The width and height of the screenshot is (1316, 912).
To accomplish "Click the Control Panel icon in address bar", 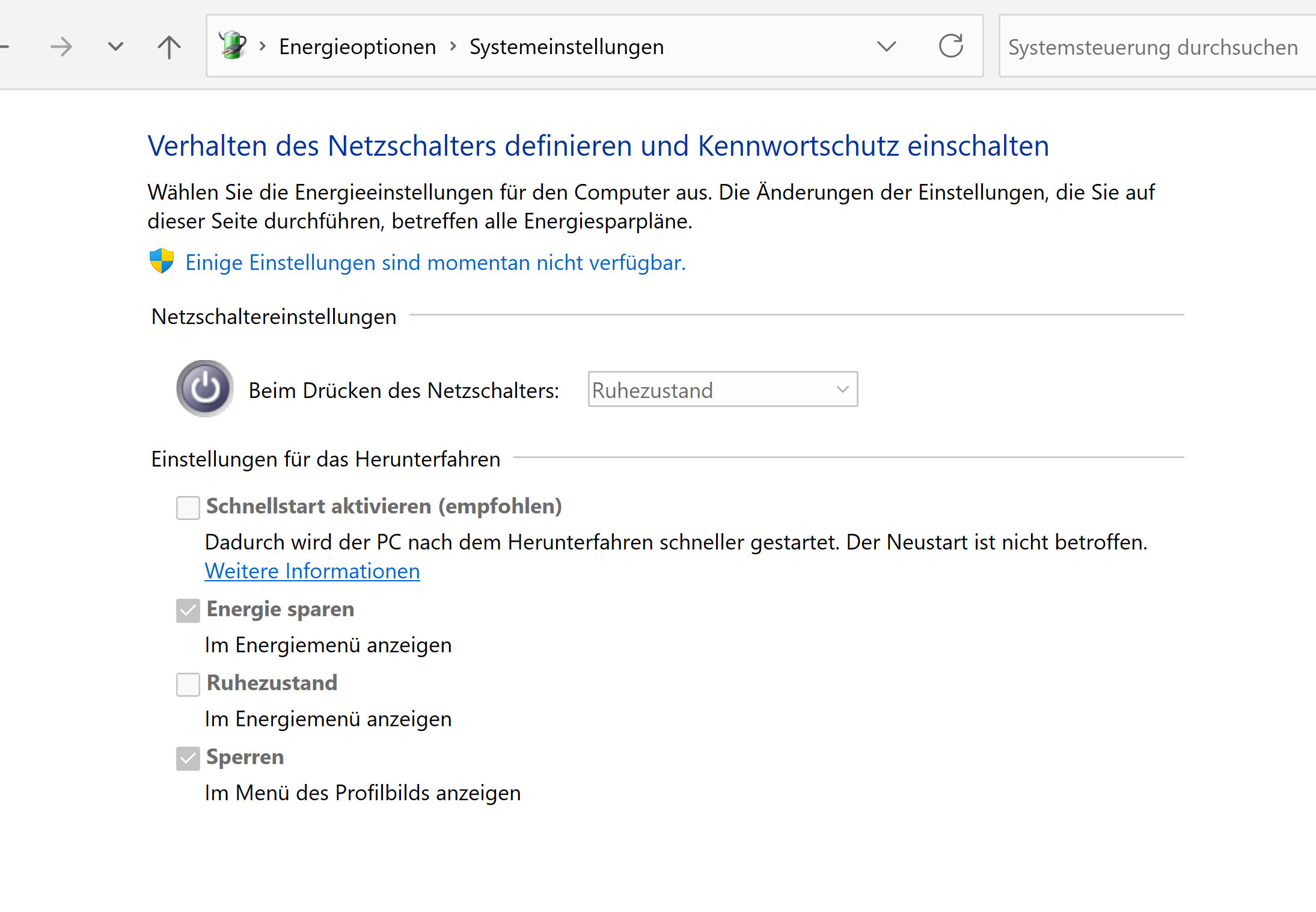I will coord(233,46).
